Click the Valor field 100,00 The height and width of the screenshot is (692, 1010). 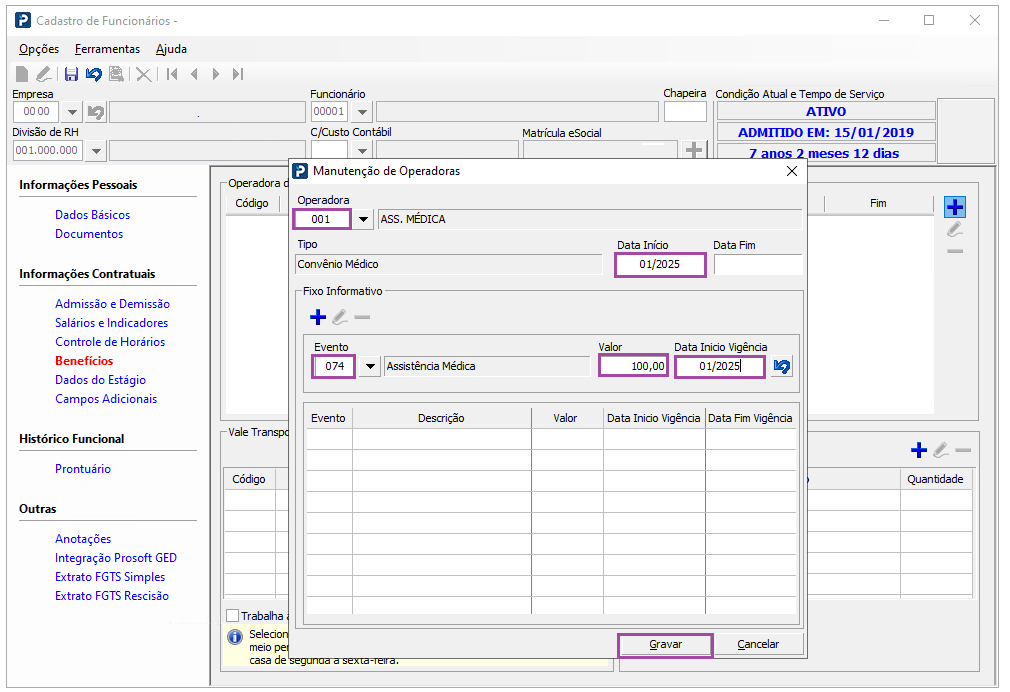[633, 367]
